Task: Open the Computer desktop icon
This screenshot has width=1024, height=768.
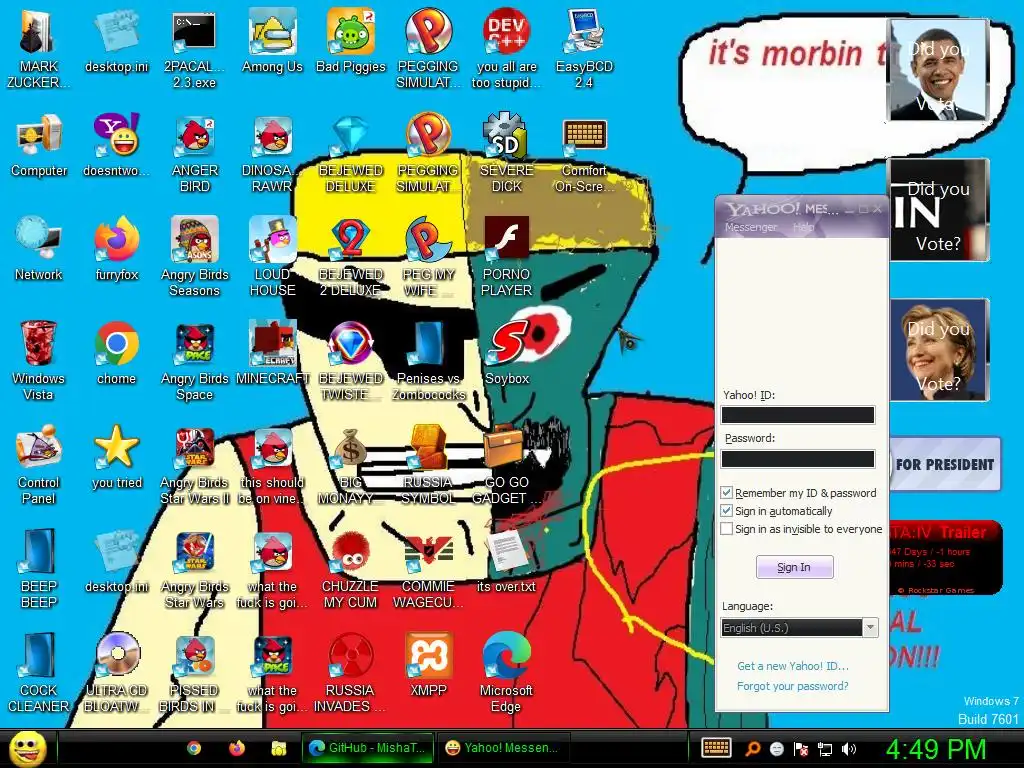Action: point(39,145)
